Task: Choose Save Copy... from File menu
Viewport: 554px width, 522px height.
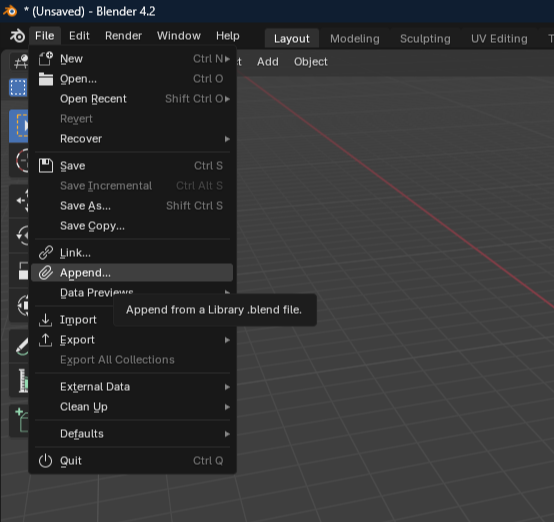Action: coord(132,226)
